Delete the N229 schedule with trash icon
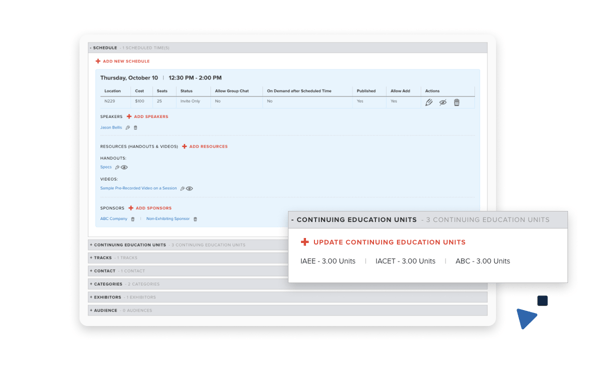The height and width of the screenshot is (390, 600). click(457, 103)
